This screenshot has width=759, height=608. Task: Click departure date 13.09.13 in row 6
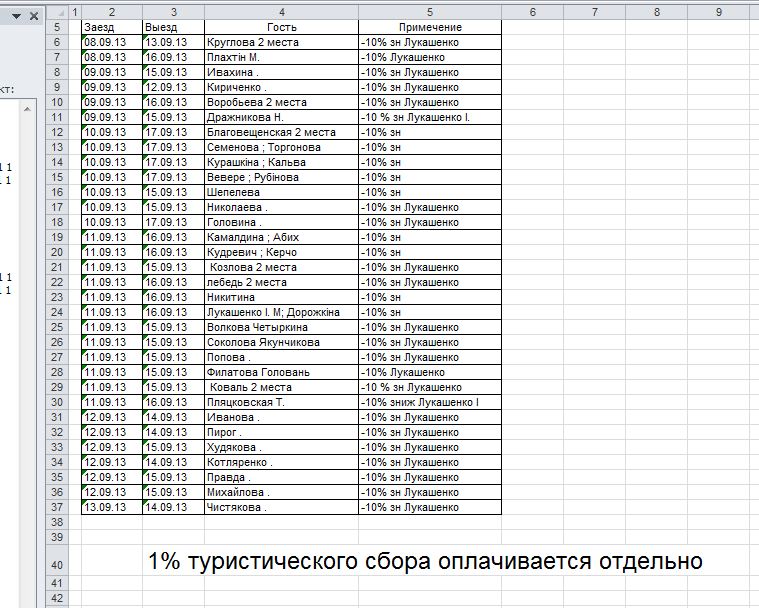[174, 42]
